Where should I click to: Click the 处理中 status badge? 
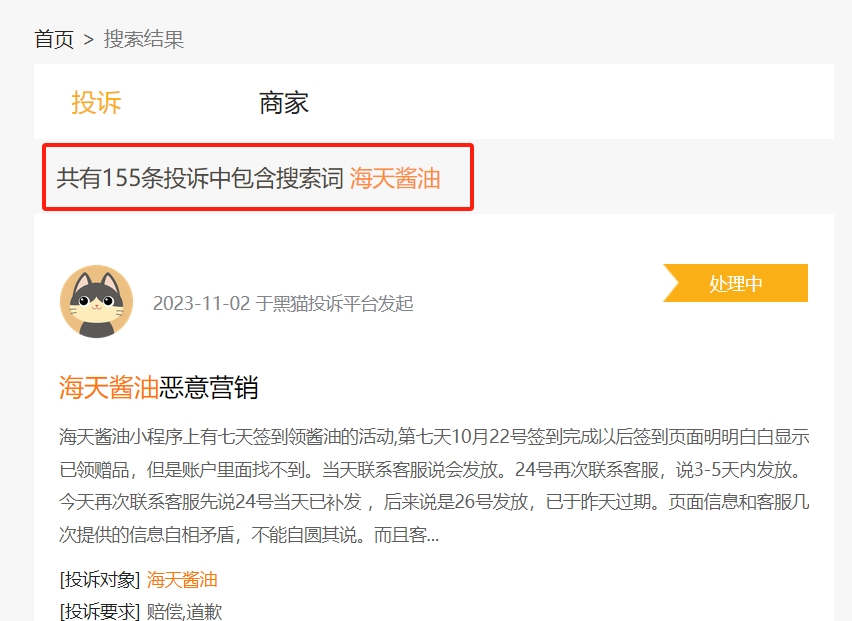point(735,283)
